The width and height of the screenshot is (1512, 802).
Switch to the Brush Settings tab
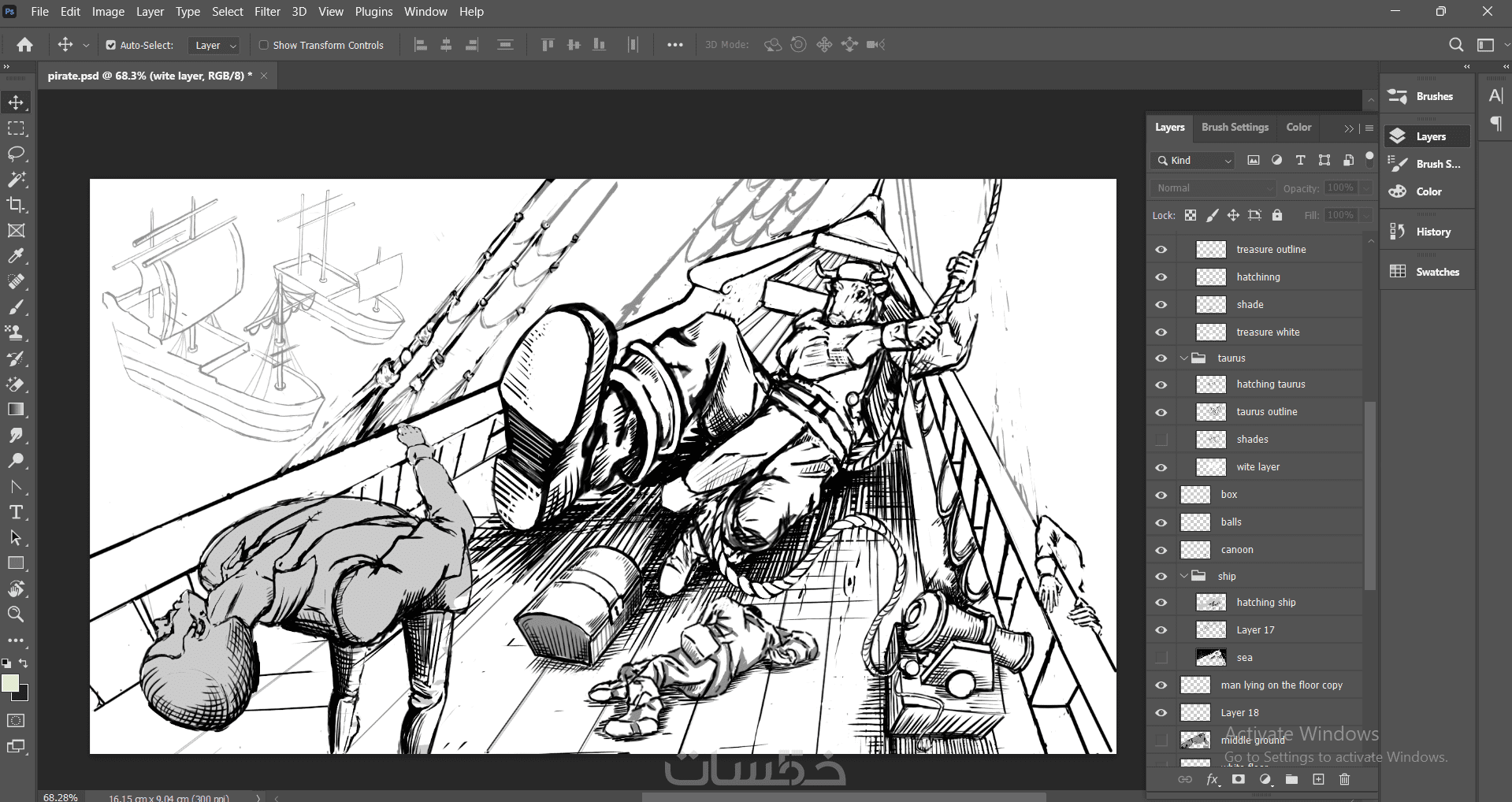pyautogui.click(x=1235, y=128)
